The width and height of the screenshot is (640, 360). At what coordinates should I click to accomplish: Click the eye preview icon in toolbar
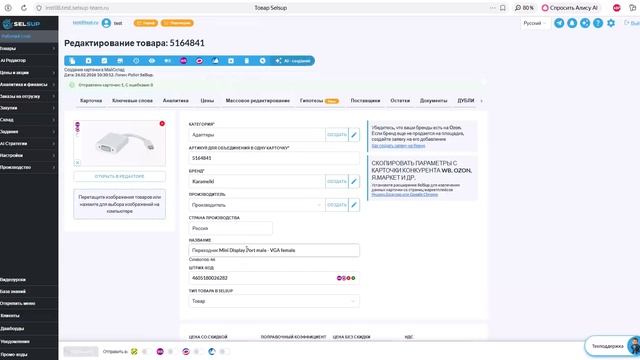coord(152,61)
